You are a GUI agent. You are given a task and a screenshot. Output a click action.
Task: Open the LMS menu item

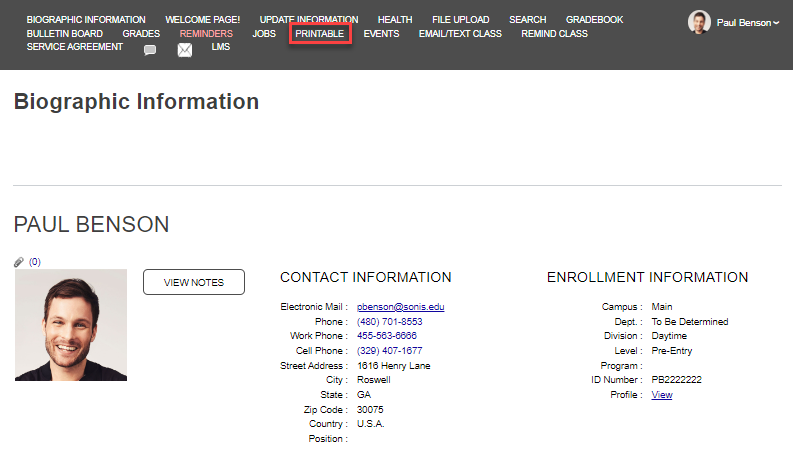pyautogui.click(x=221, y=47)
